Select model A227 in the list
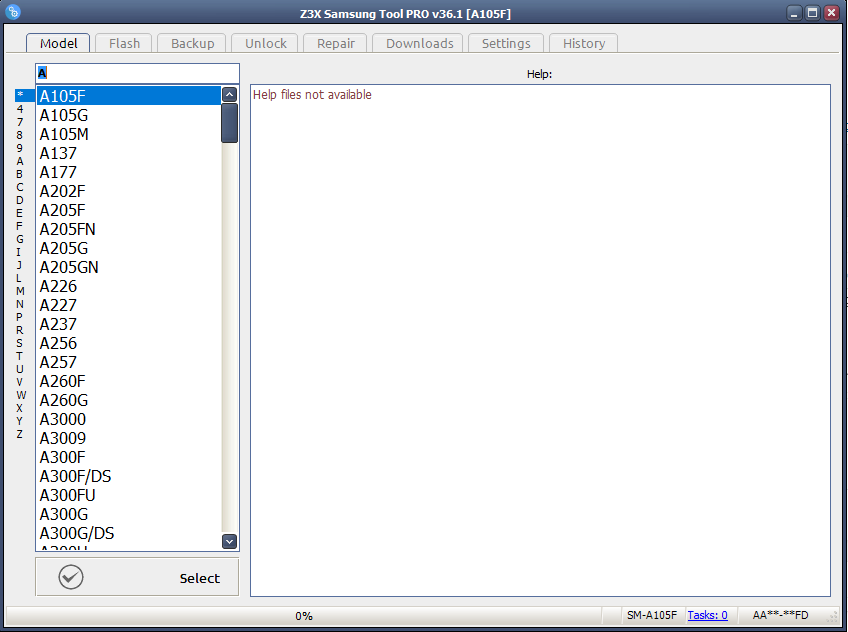Viewport: 848px width, 632px height. pos(129,305)
